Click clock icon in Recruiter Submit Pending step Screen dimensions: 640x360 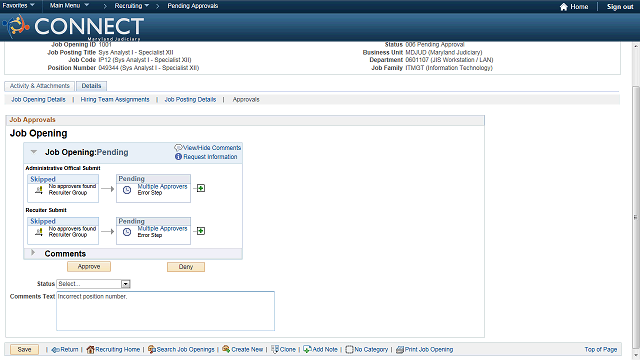click(127, 232)
